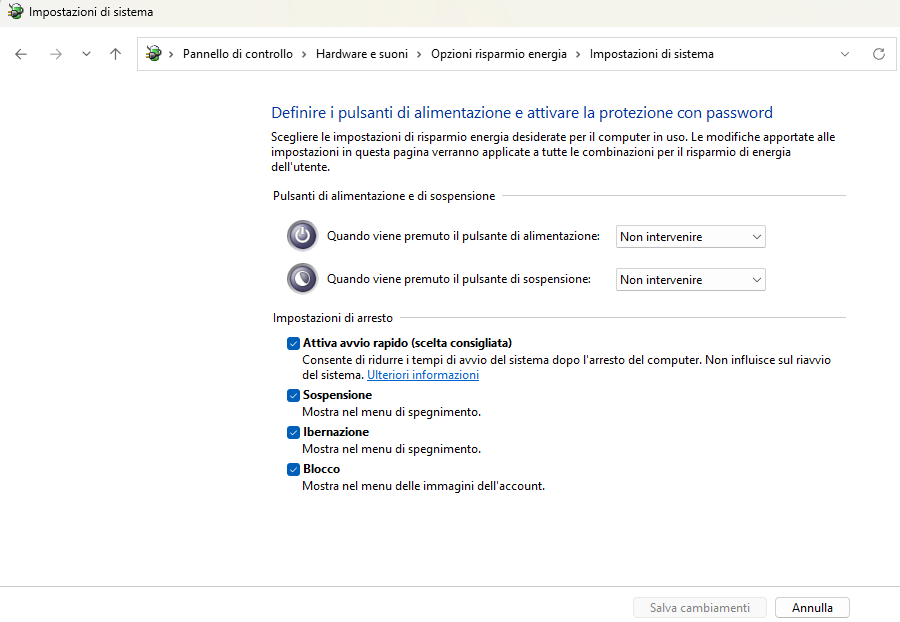This screenshot has height=622, width=900.
Task: Click the sleep button icon
Action: [301, 278]
